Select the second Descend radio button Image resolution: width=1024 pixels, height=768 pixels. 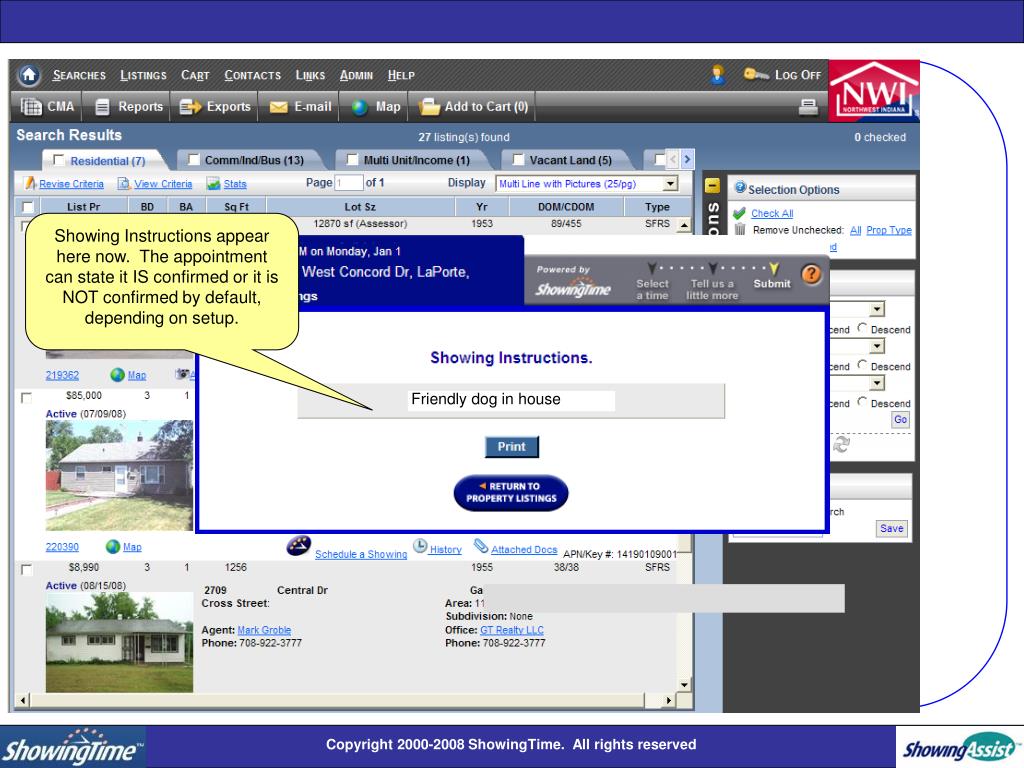(x=862, y=364)
